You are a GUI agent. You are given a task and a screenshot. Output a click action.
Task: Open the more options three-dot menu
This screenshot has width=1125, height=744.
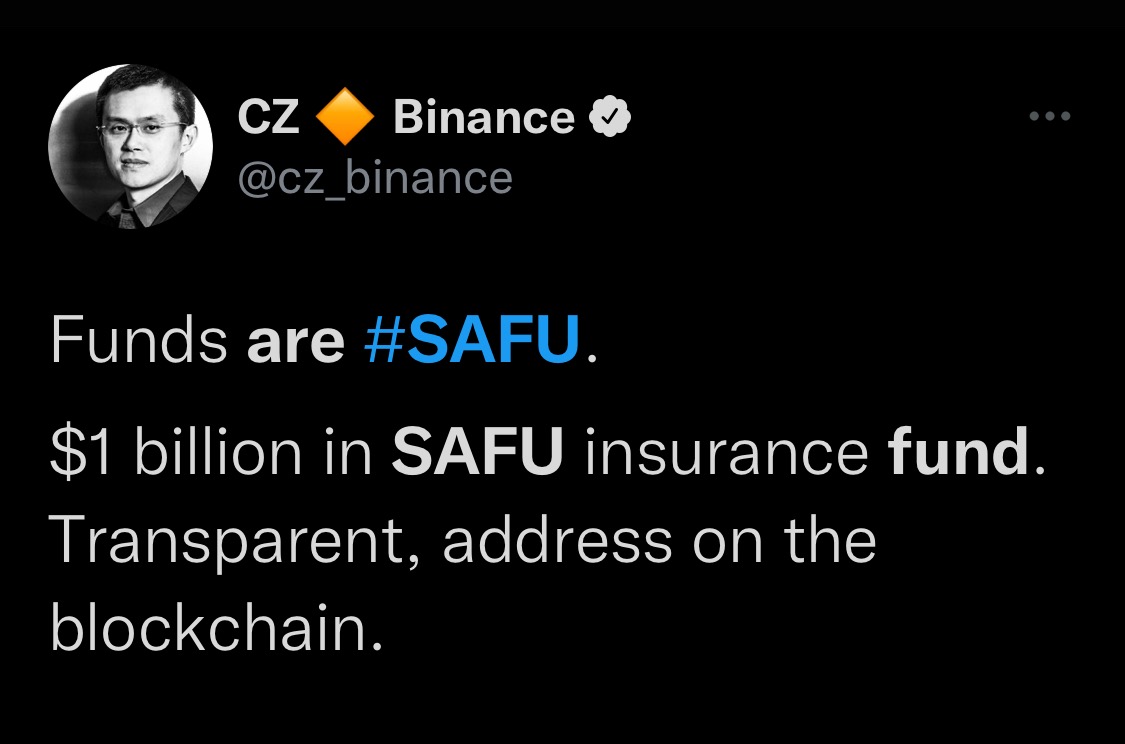click(1050, 117)
